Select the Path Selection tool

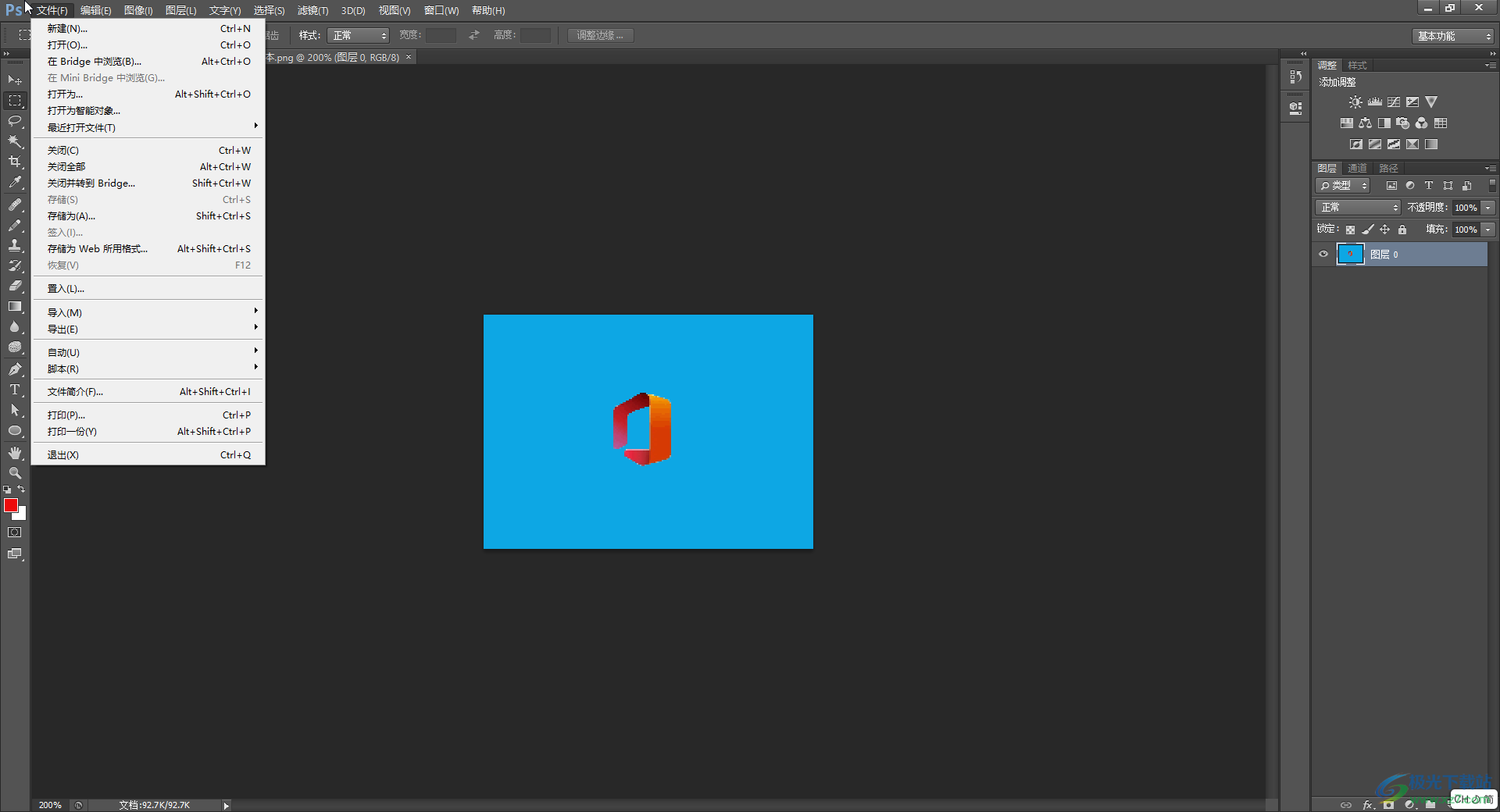point(15,410)
